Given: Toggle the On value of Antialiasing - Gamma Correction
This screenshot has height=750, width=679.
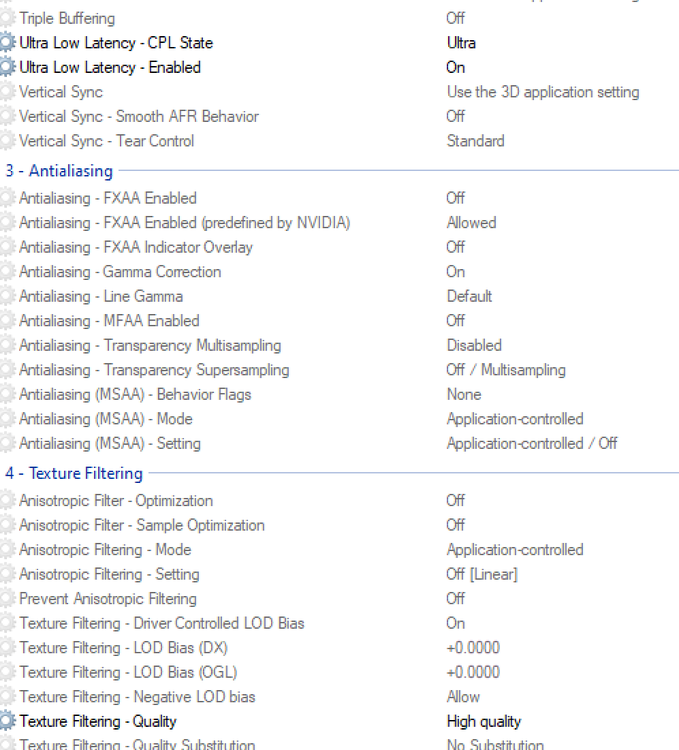Looking at the screenshot, I should coord(455,272).
